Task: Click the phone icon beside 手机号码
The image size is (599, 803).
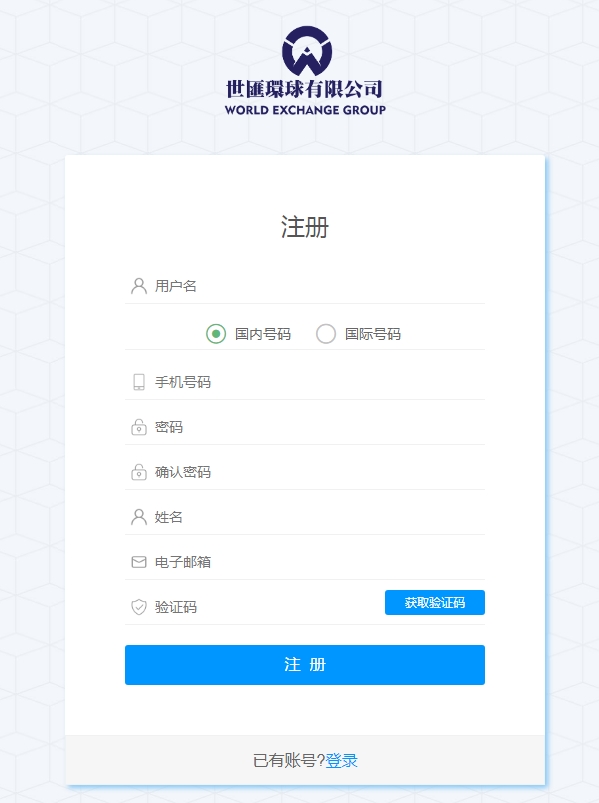Action: click(x=139, y=382)
